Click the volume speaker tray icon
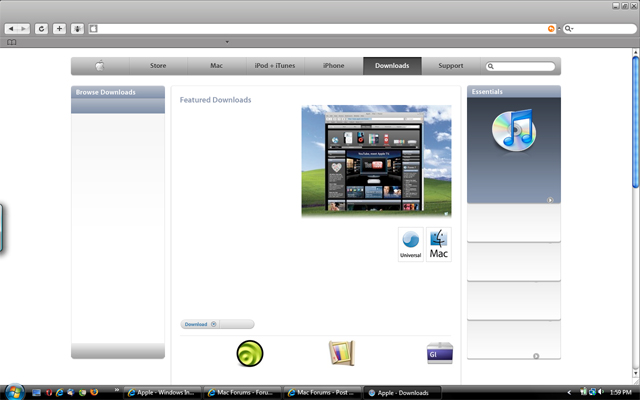This screenshot has height=400, width=640. point(601,392)
